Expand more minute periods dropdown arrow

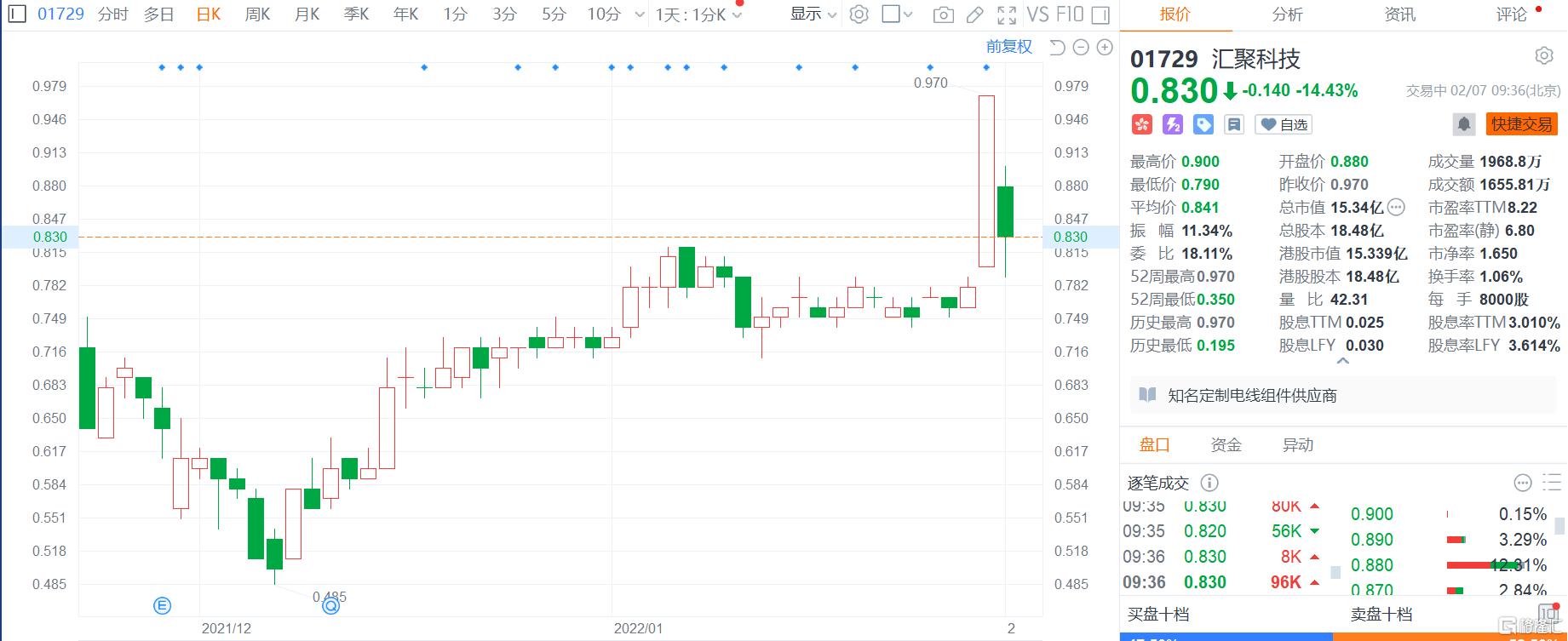click(640, 14)
